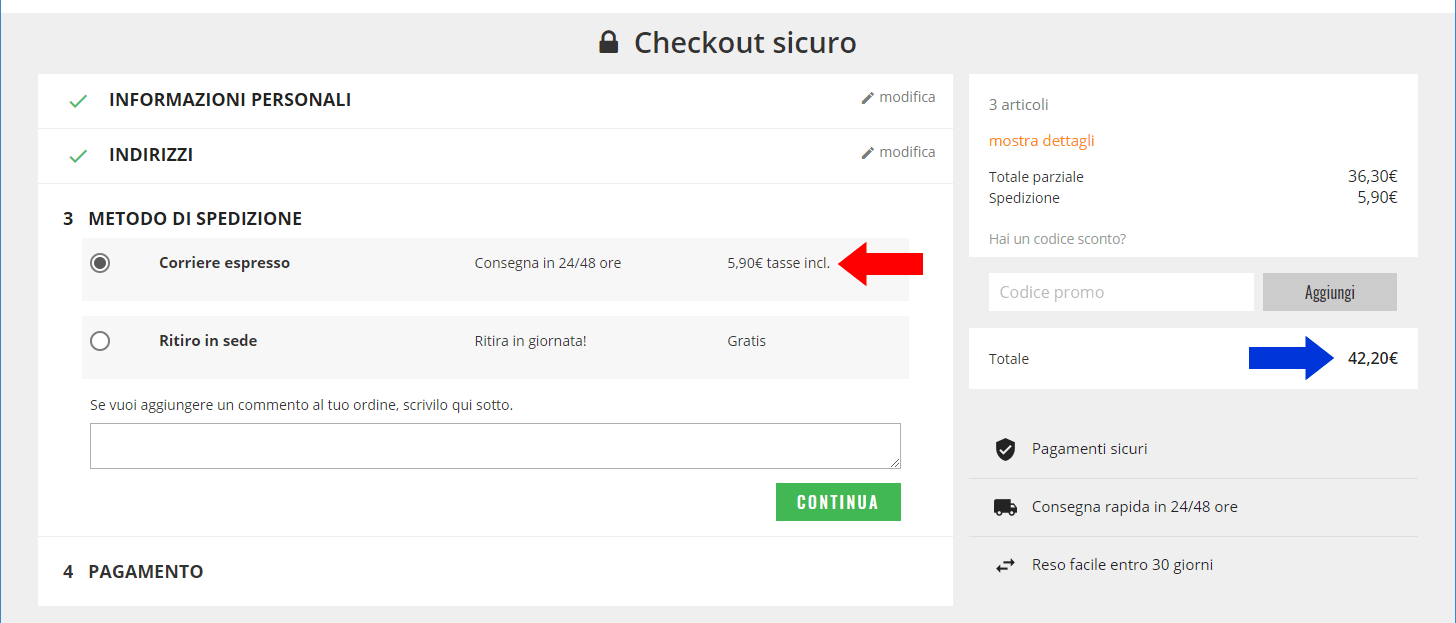Select the Corriere espresso radio button

point(100,263)
